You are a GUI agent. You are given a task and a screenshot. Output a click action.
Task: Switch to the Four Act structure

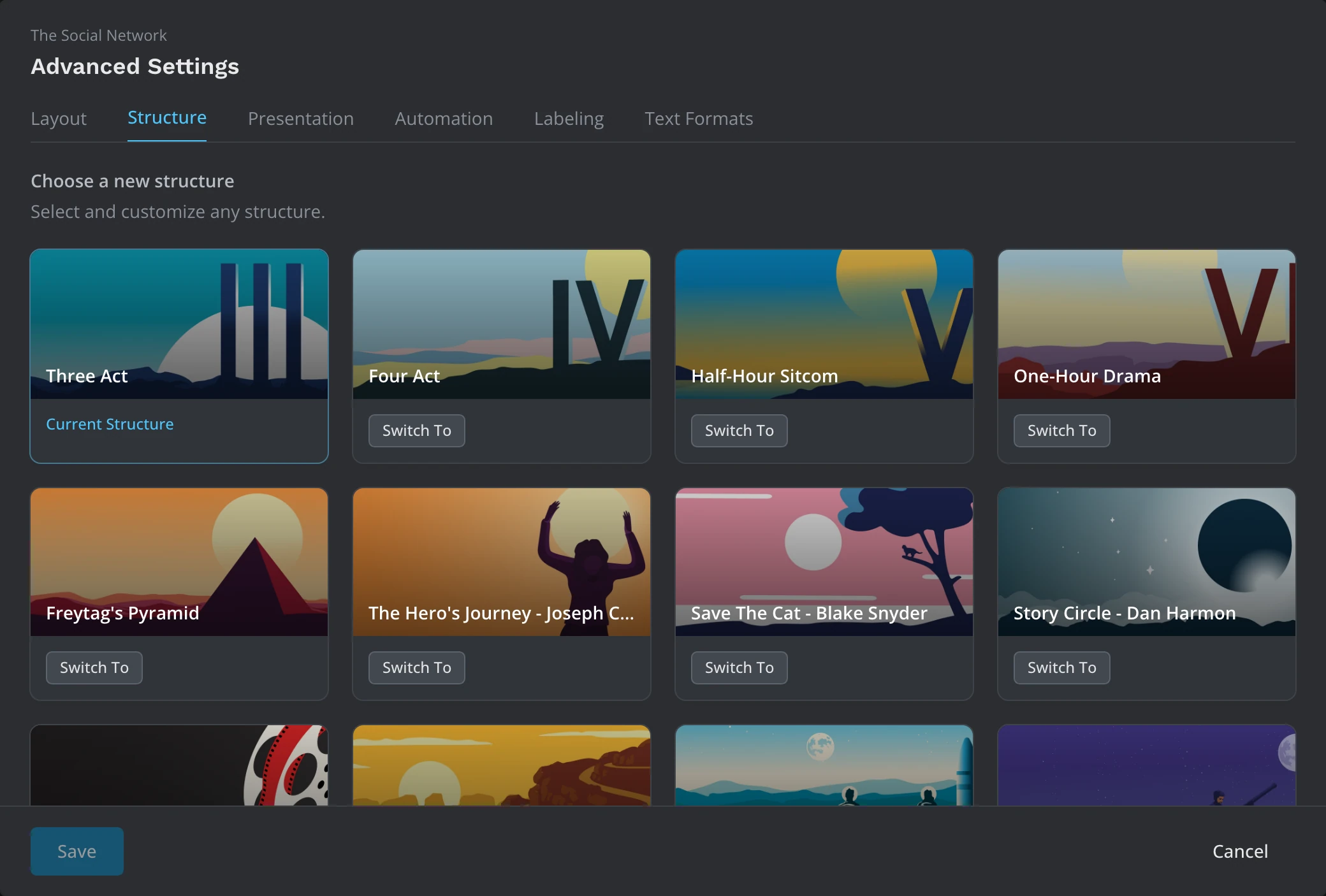417,431
